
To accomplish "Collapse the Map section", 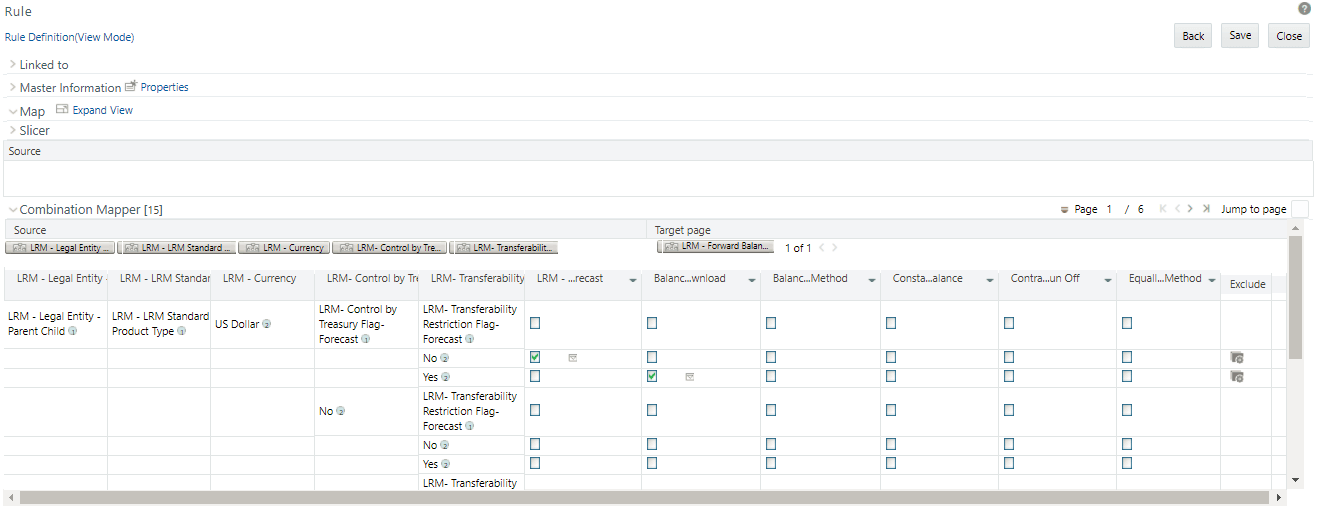I will pos(13,111).
